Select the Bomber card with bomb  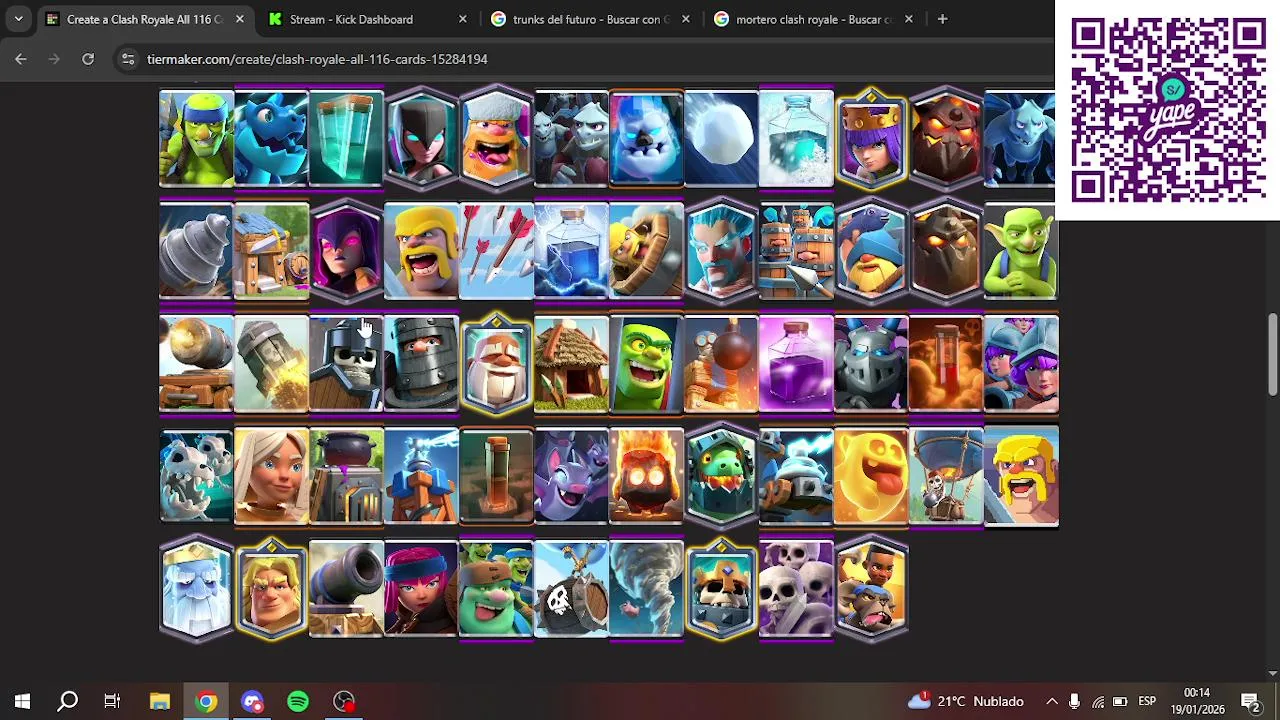(721, 364)
